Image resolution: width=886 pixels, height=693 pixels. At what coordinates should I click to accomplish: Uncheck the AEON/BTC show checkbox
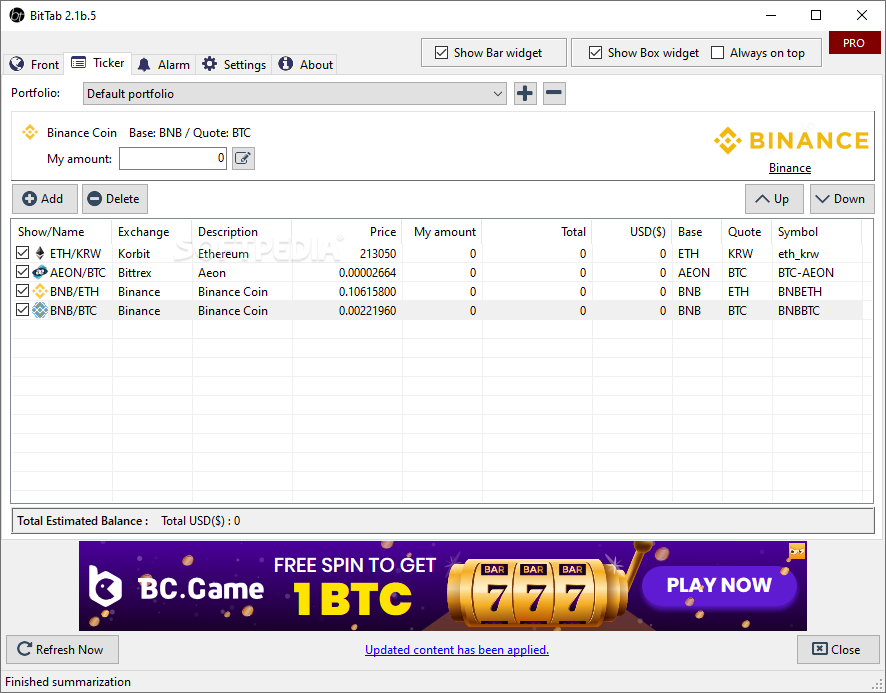click(23, 272)
